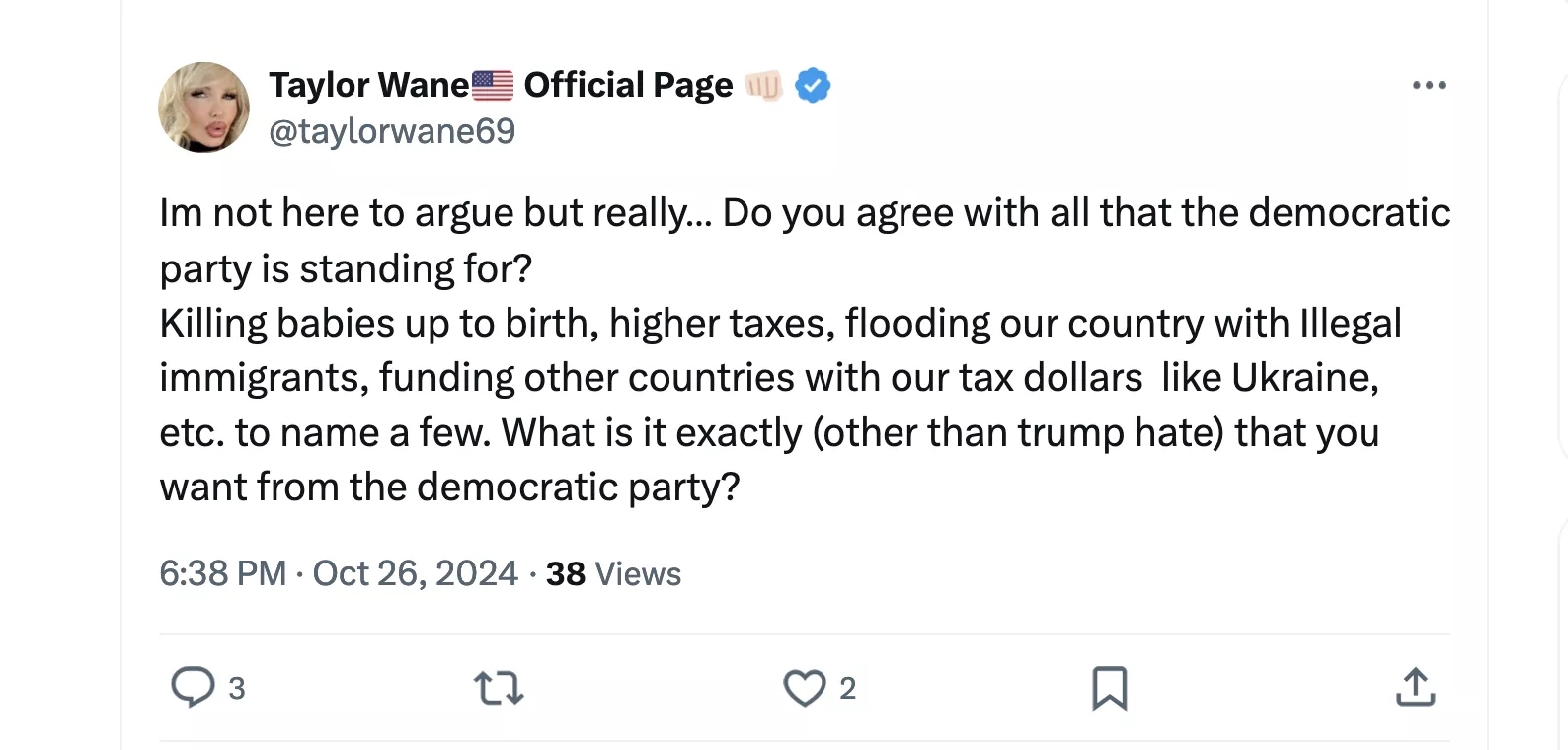Open the @taylorwane69 handle link
This screenshot has width=1568, height=750.
click(x=392, y=131)
